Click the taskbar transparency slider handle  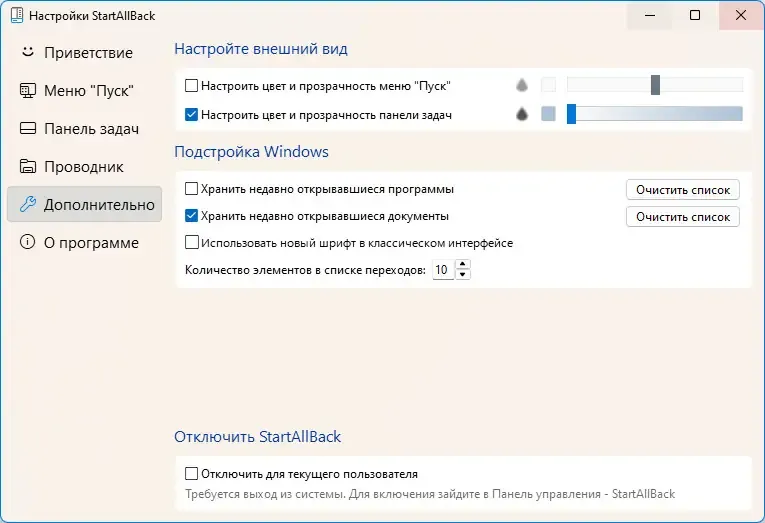[x=572, y=114]
